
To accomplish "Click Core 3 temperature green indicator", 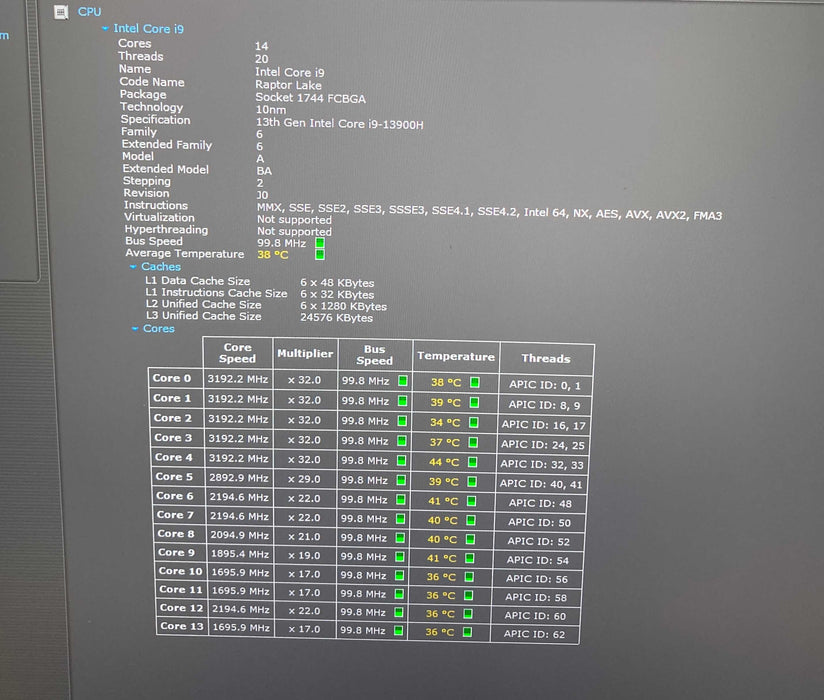I will coord(473,442).
